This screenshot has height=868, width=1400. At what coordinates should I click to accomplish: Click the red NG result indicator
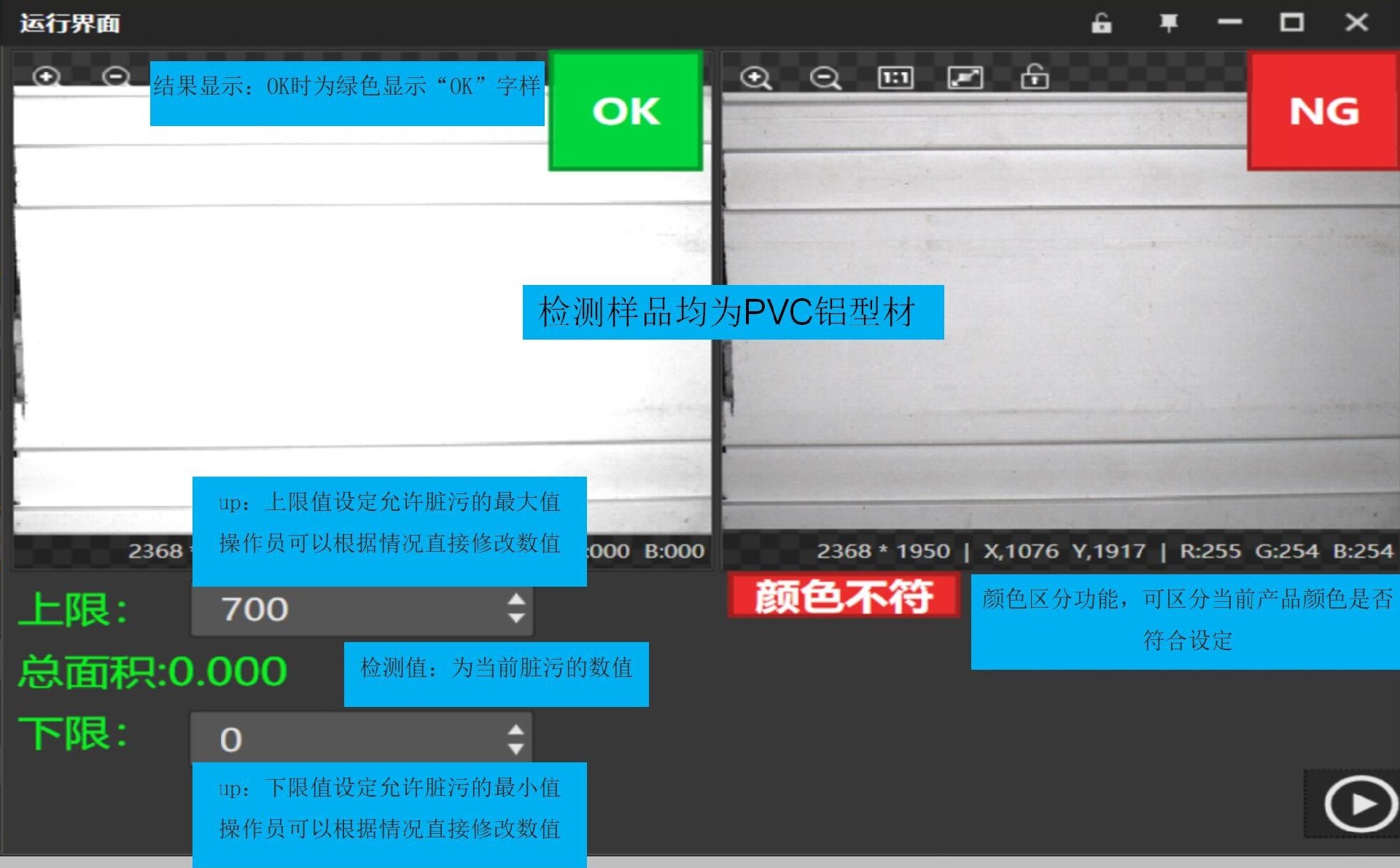pyautogui.click(x=1323, y=110)
